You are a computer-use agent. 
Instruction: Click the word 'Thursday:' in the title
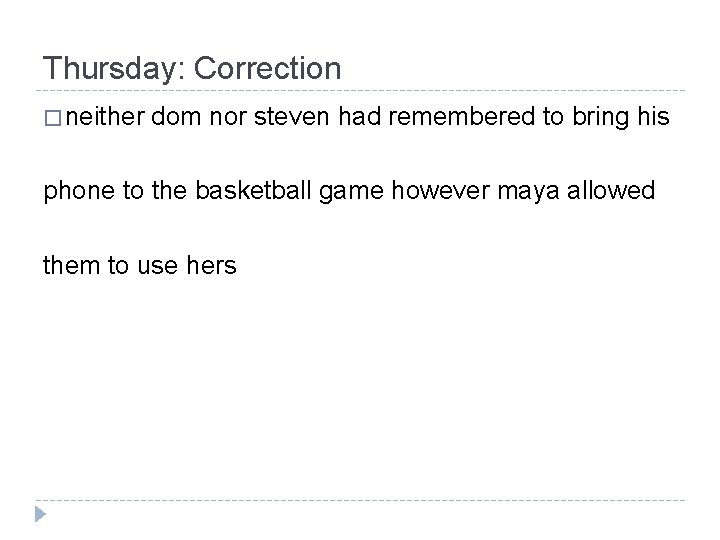[115, 68]
